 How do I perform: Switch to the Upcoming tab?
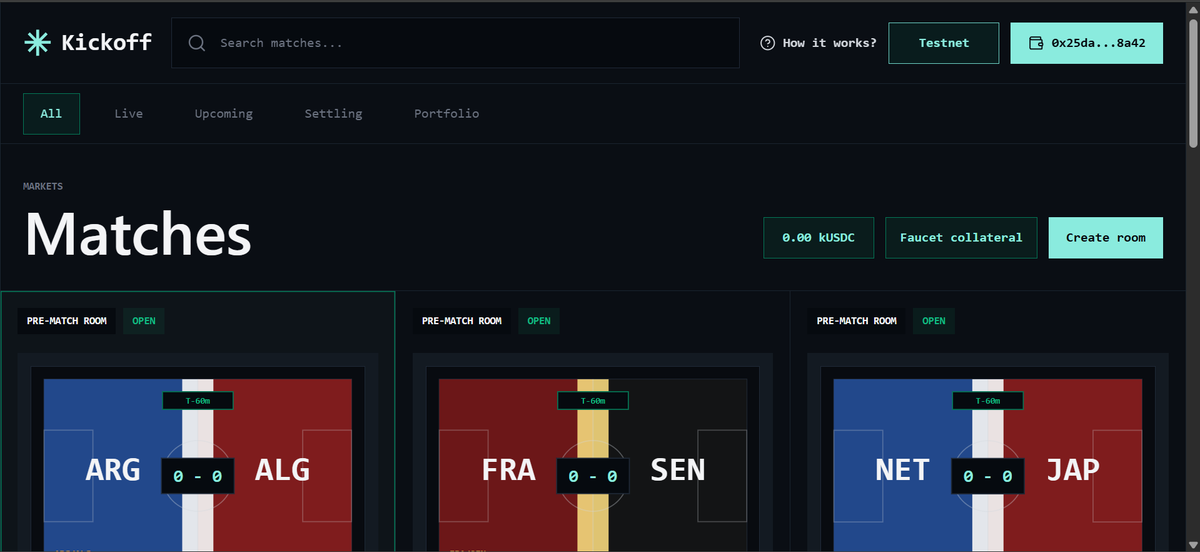(224, 113)
